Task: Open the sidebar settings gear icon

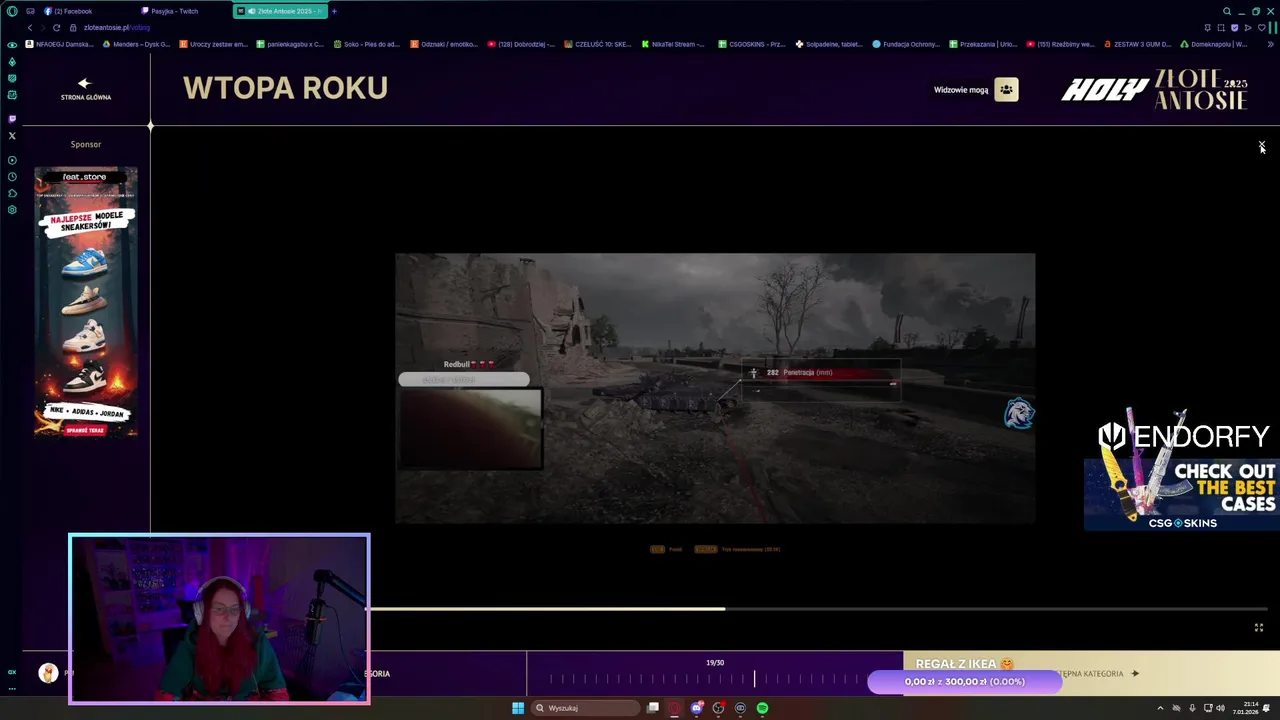Action: pyautogui.click(x=12, y=210)
